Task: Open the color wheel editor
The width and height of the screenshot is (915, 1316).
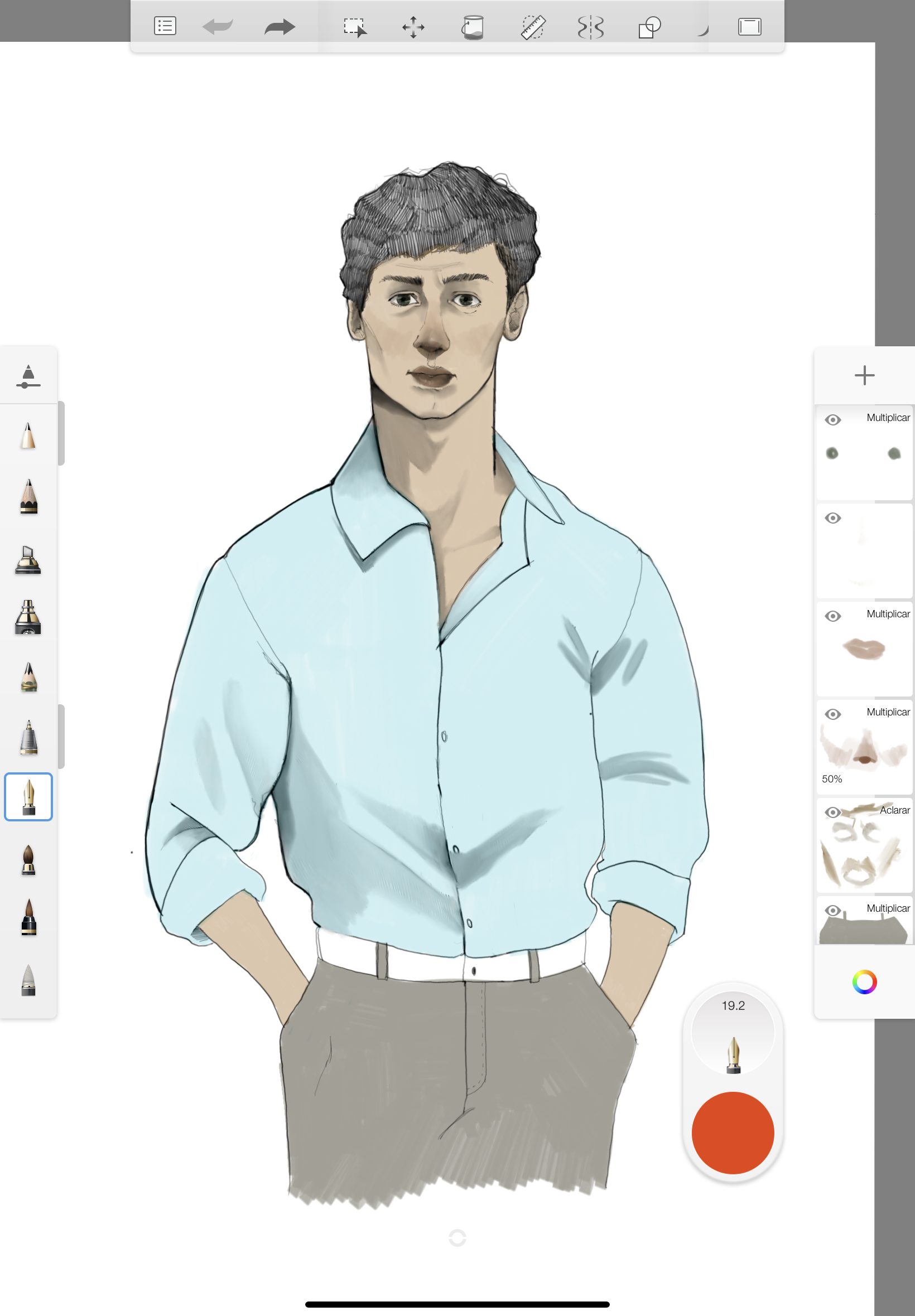Action: pyautogui.click(x=864, y=982)
